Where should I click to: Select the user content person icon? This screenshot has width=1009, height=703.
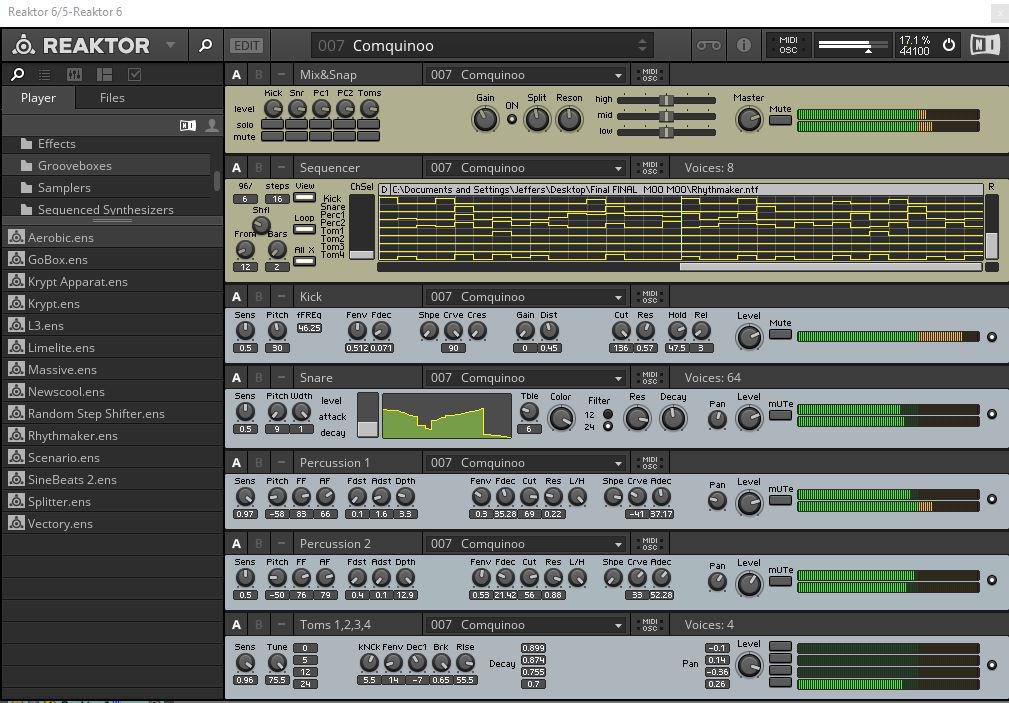[x=211, y=126]
